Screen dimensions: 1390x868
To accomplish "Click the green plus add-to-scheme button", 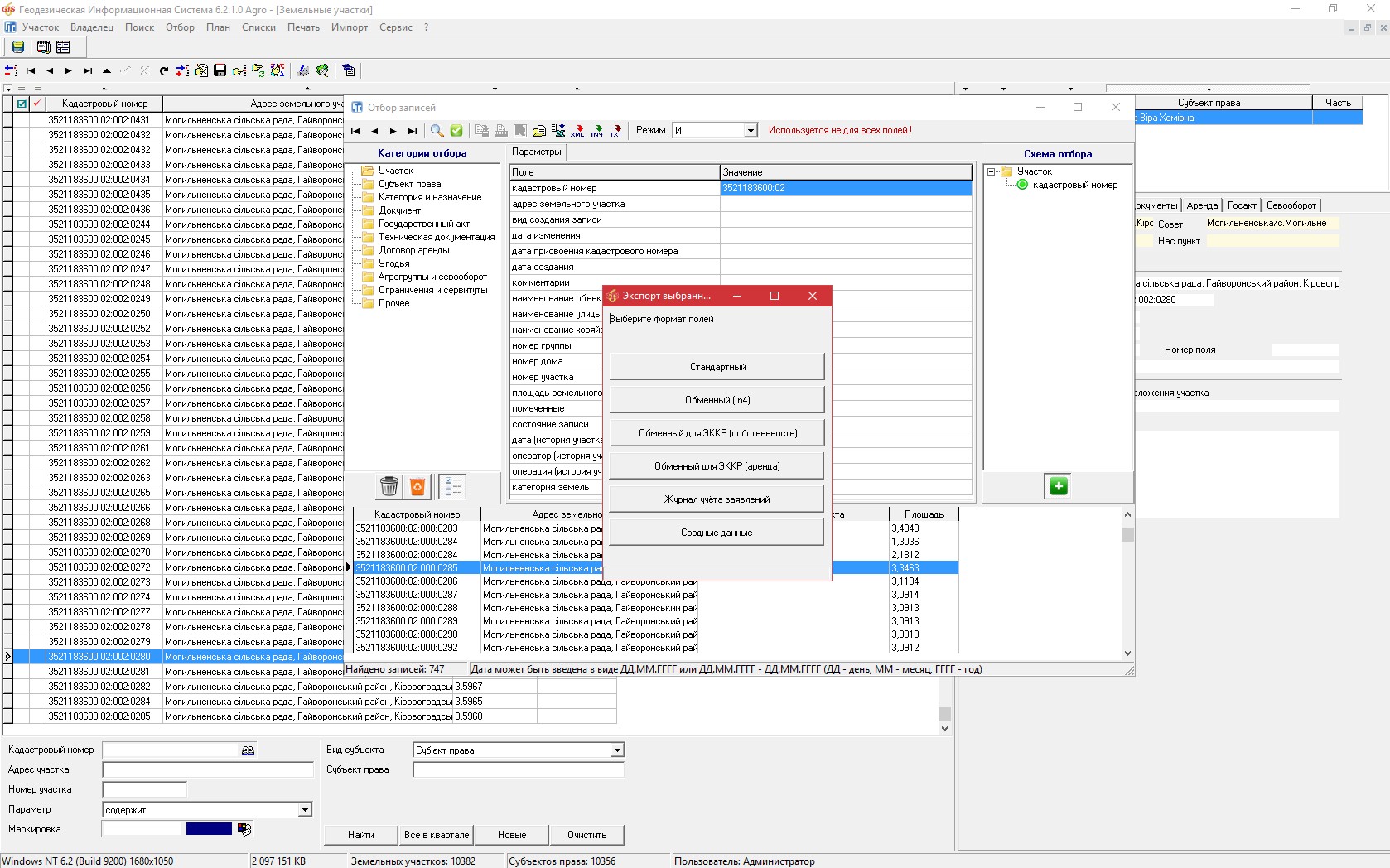I will coord(1058,486).
